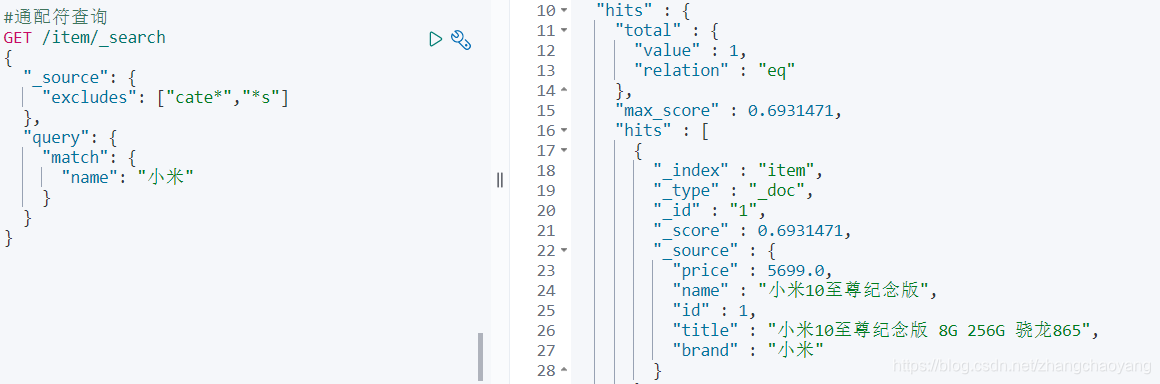Click line number 26 in response gutter

click(x=546, y=331)
